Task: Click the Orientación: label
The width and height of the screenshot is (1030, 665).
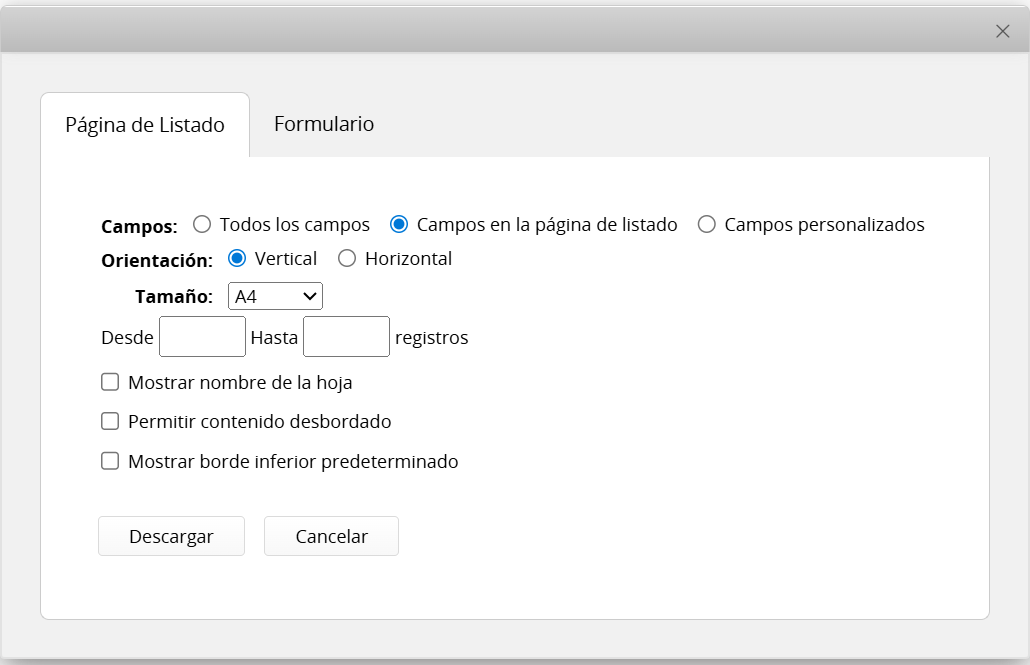Action: (157, 260)
